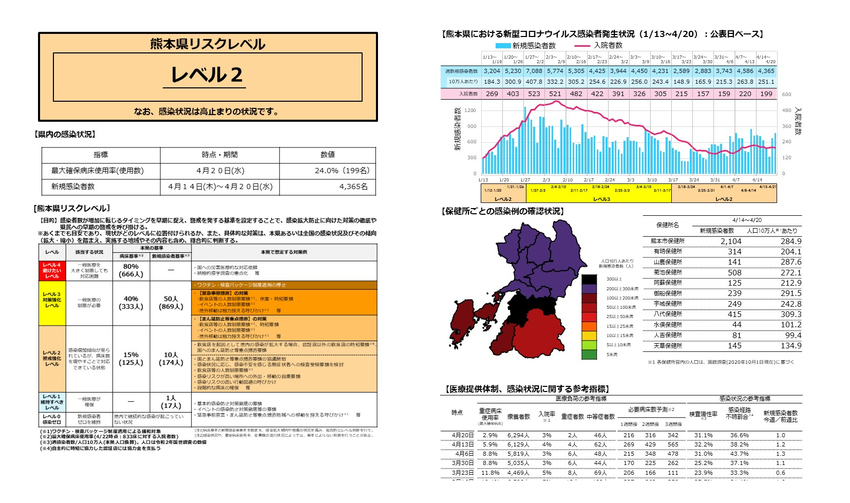Click the 80% (666人) bed criterion cell
Screen dimensions: 850x503
pyautogui.click(x=131, y=270)
